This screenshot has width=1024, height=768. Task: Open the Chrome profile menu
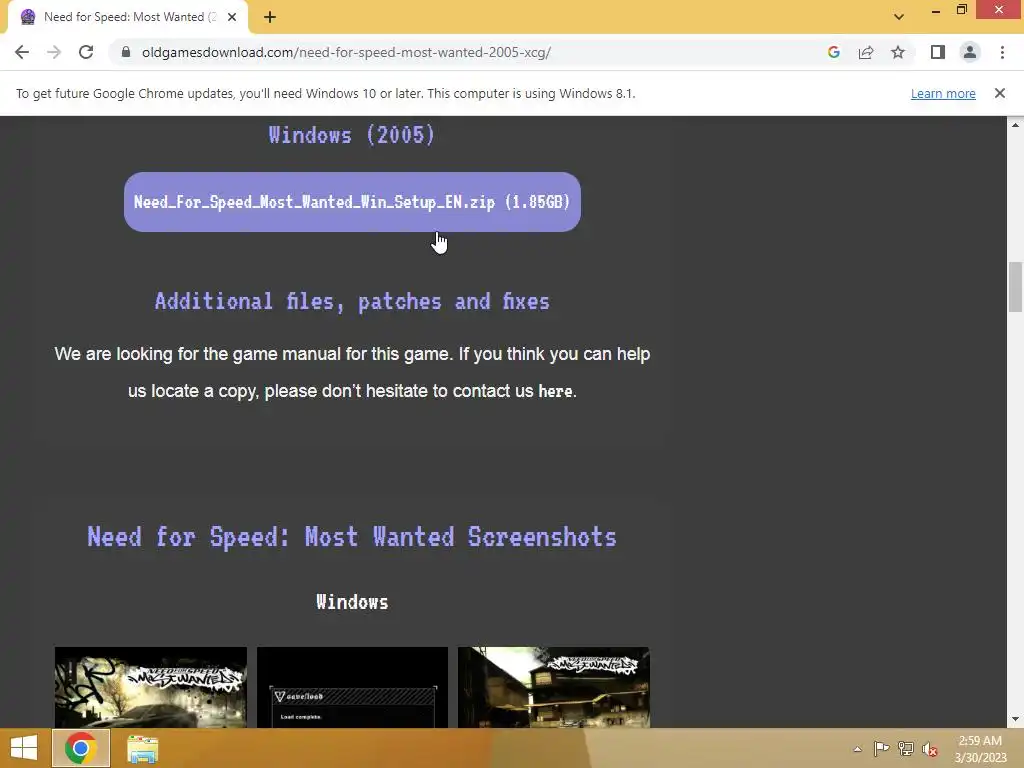pyautogui.click(x=970, y=52)
